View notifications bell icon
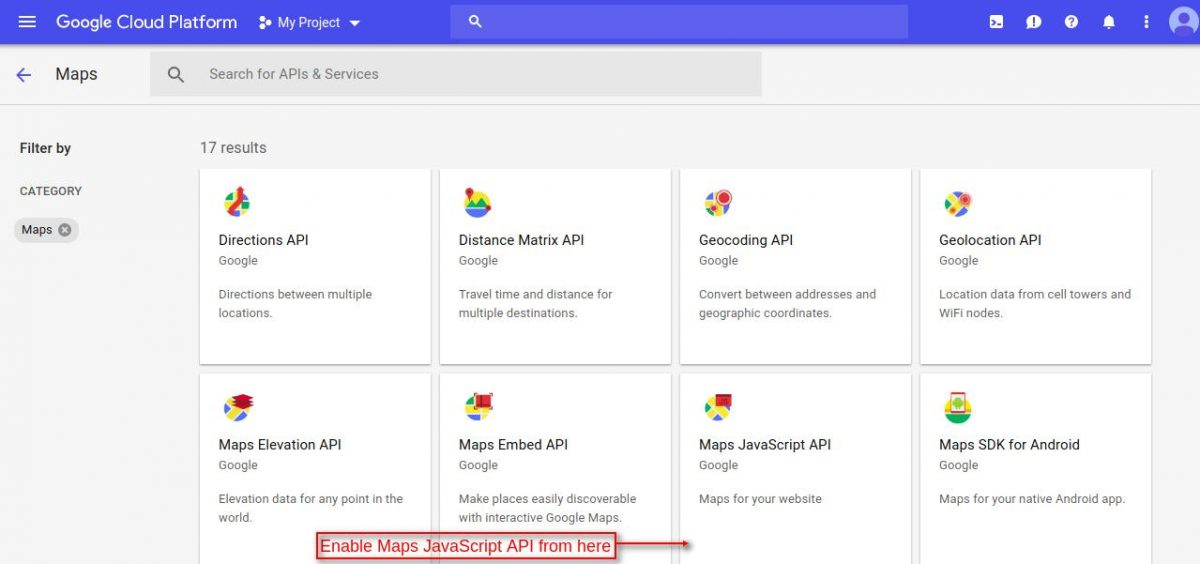The height and width of the screenshot is (564, 1200). click(1109, 22)
